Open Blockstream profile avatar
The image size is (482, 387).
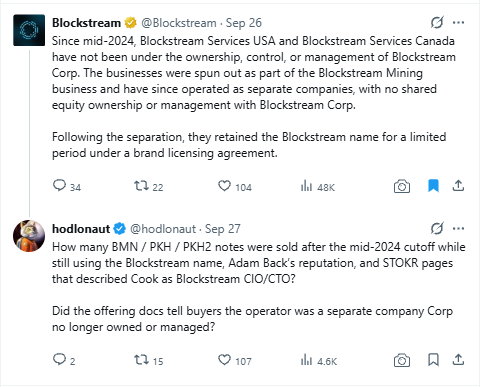(x=29, y=30)
